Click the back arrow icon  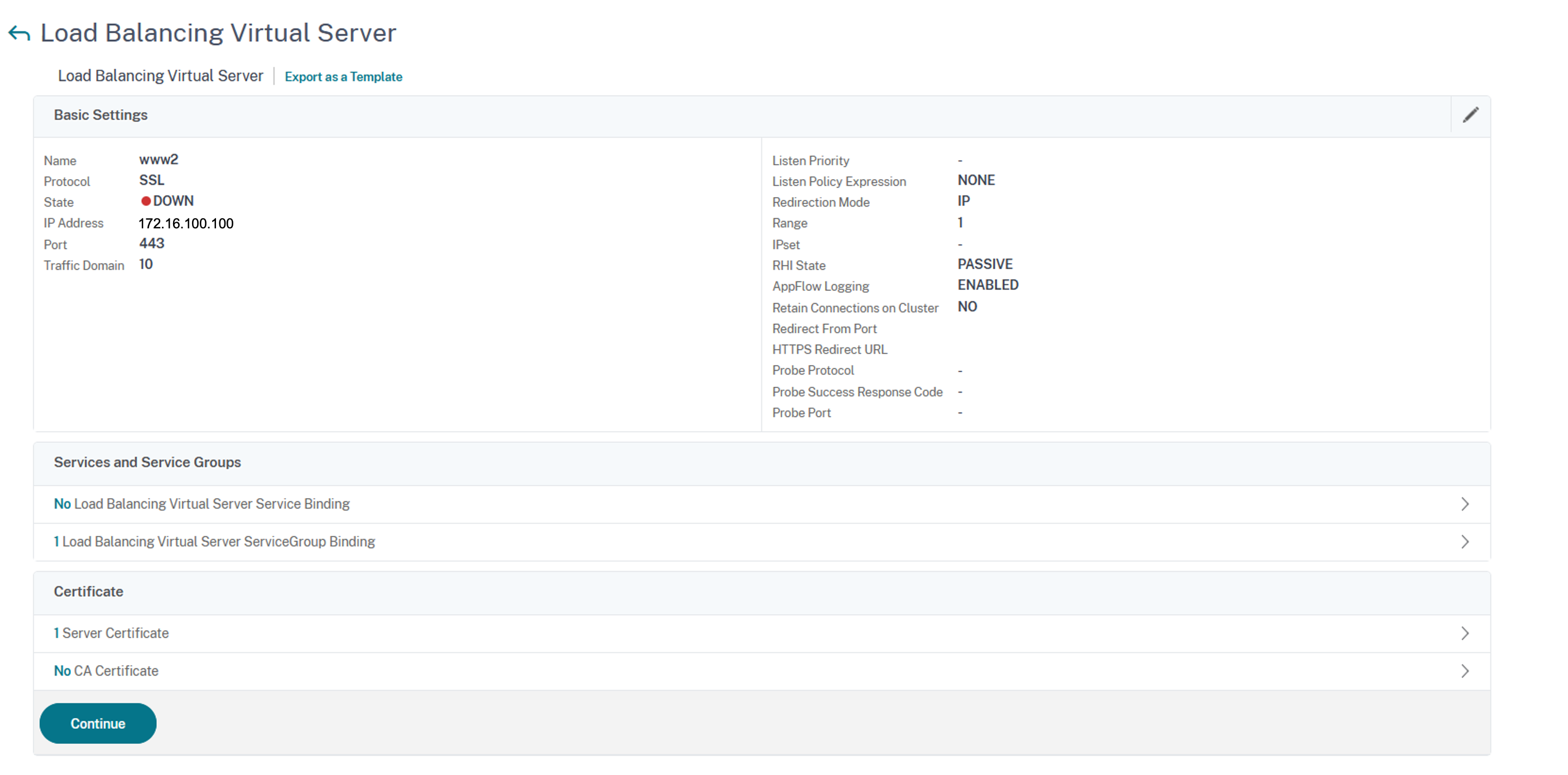point(20,34)
